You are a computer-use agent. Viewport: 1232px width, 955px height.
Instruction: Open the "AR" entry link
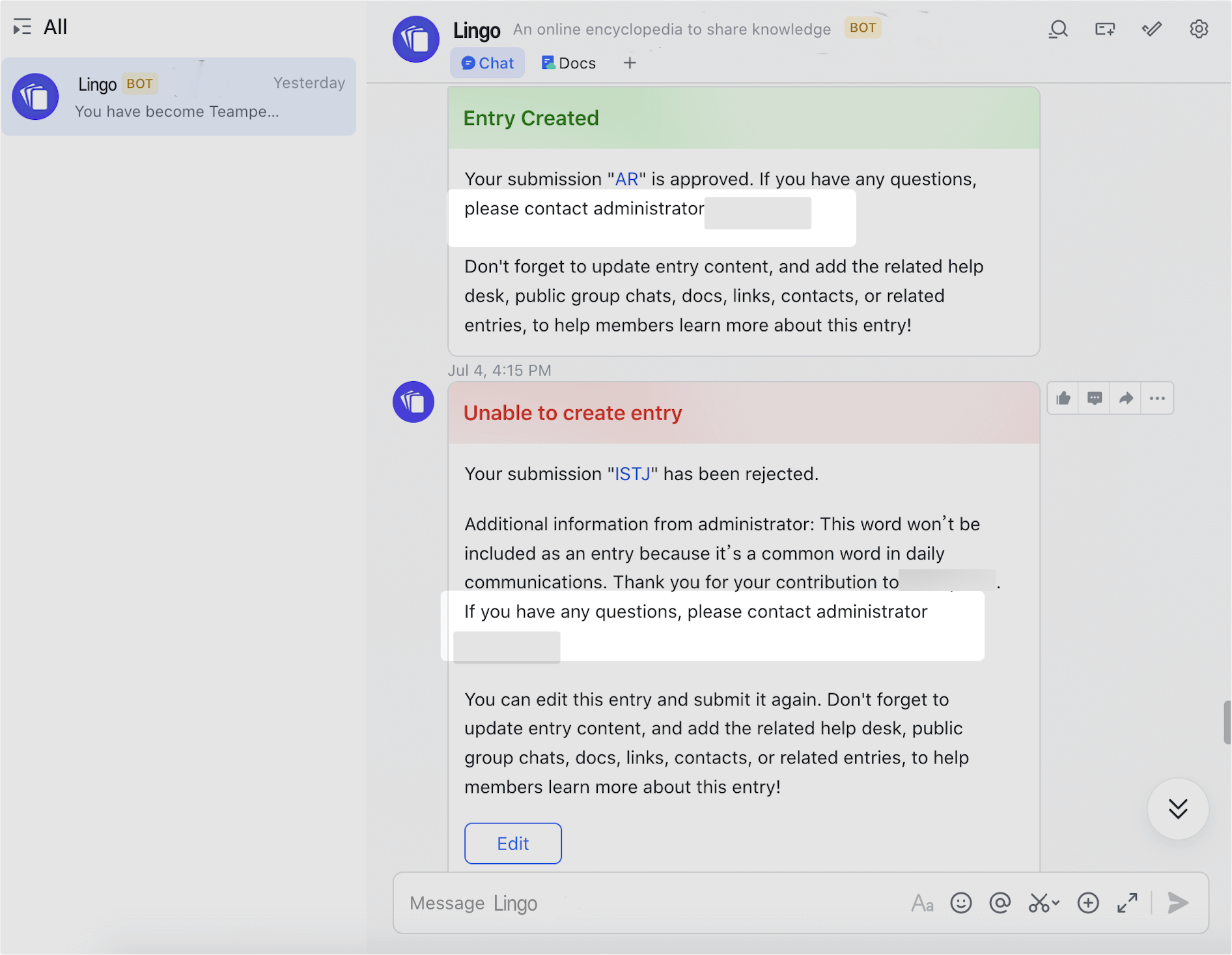[x=626, y=179]
